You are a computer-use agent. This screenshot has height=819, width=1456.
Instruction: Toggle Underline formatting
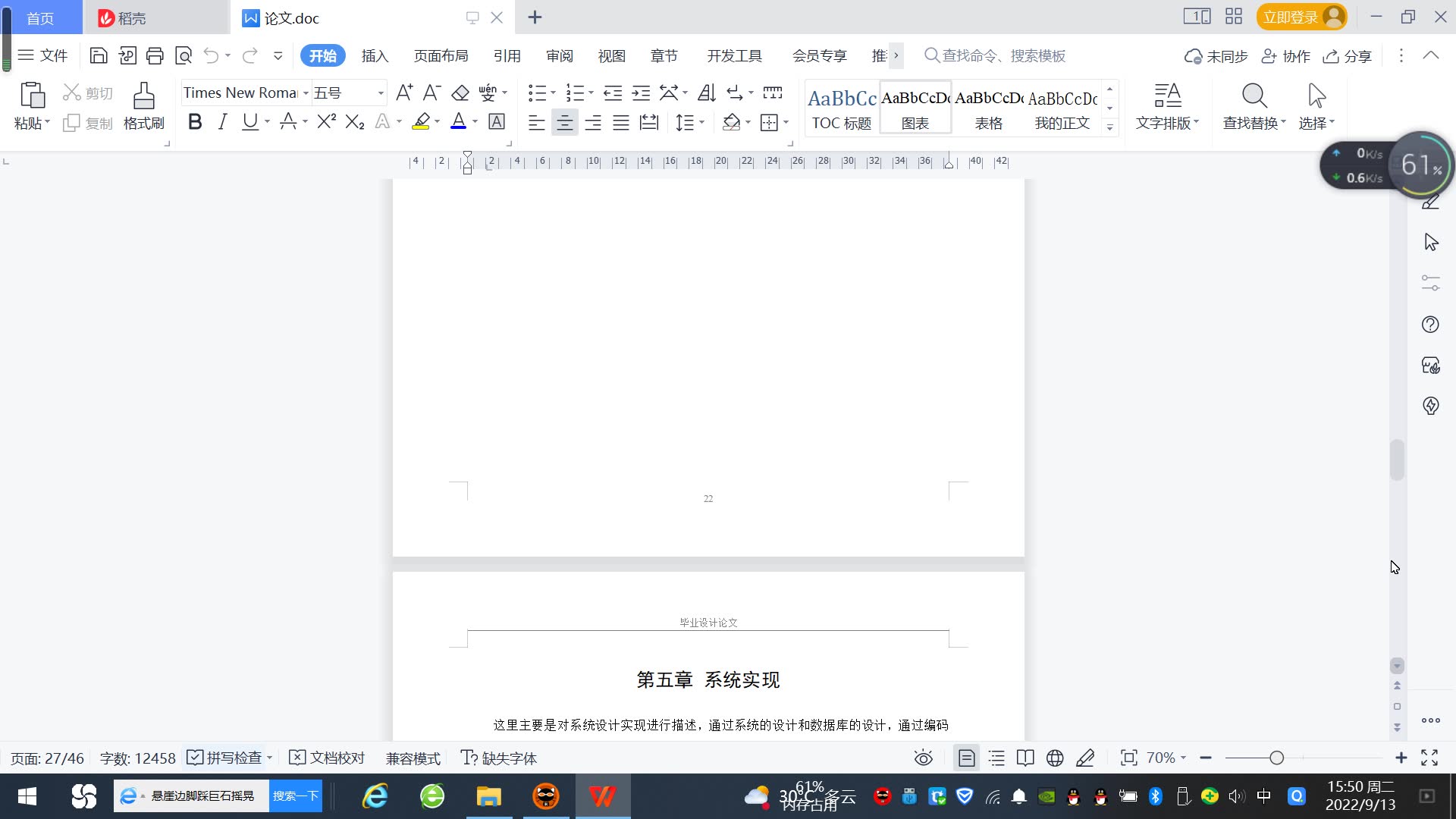[249, 121]
